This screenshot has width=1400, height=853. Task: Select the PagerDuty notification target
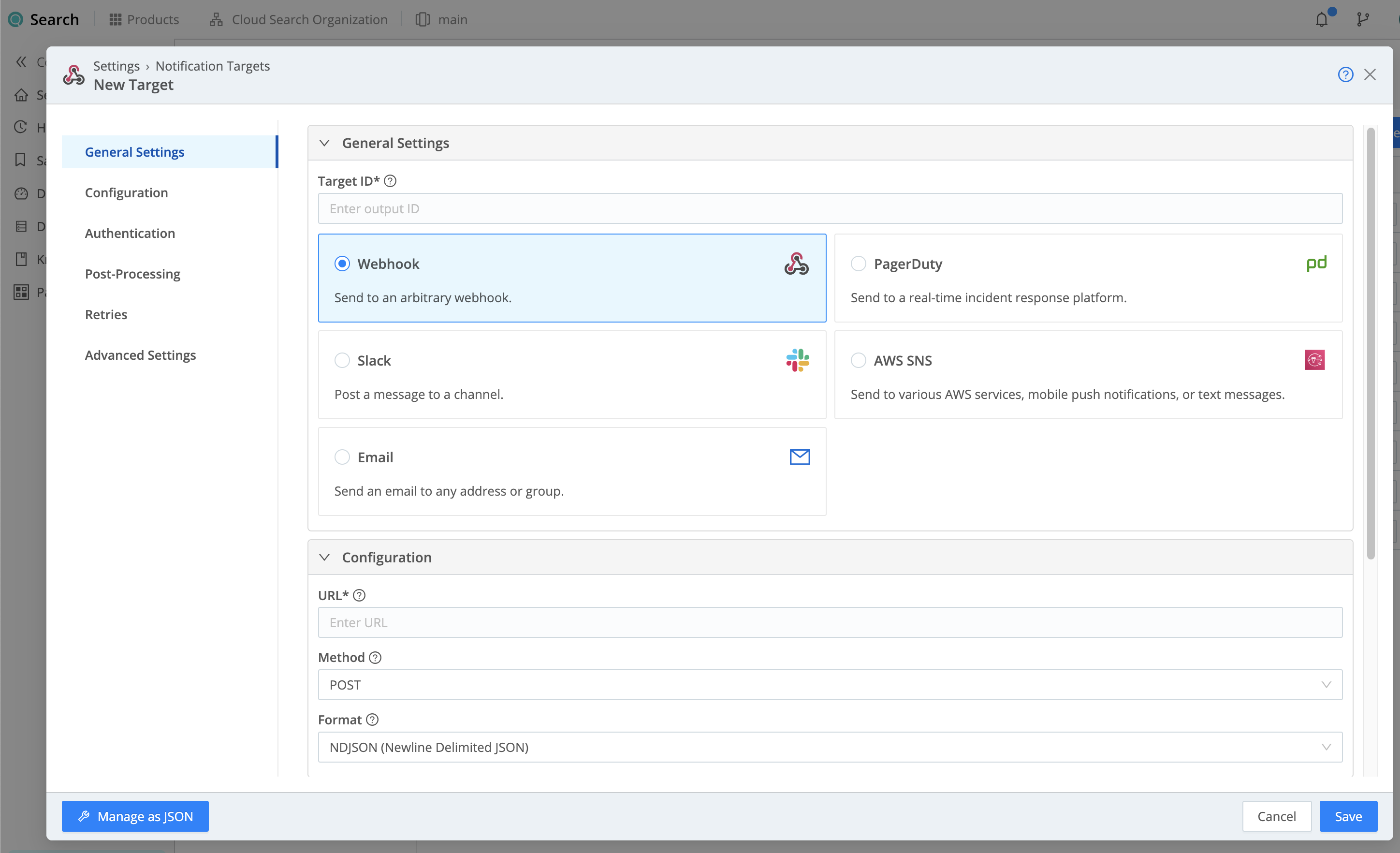pos(859,263)
